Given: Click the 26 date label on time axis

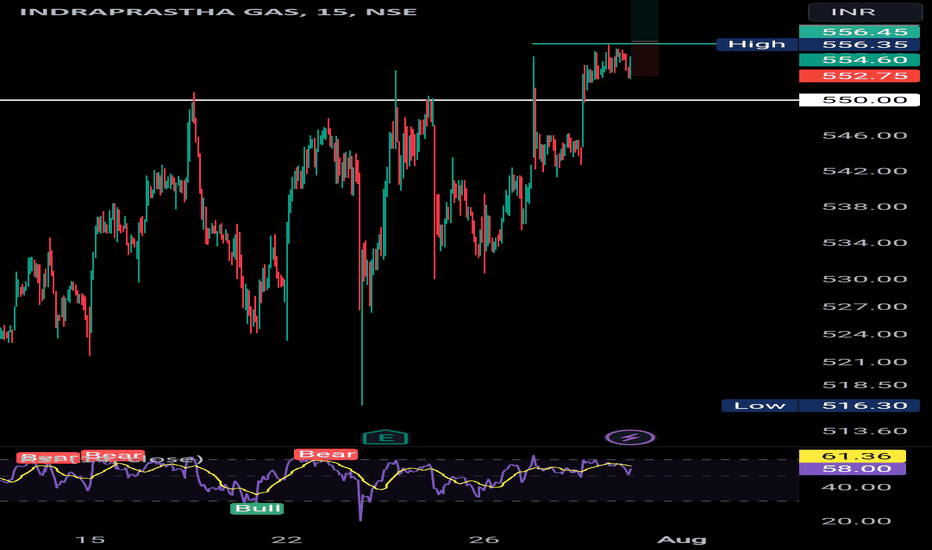Looking at the screenshot, I should 483,540.
